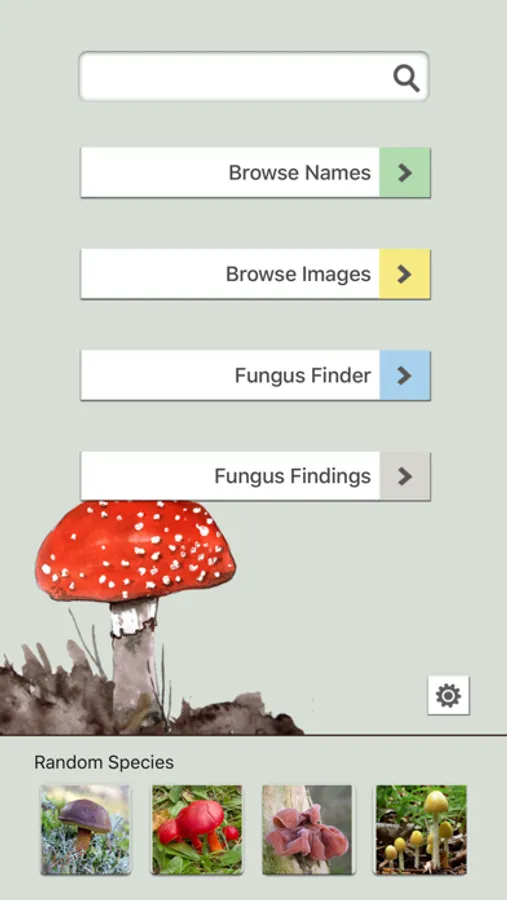This screenshot has width=507, height=900.
Task: Open the pink jelly ear fungus thumbnail
Action: [x=308, y=830]
